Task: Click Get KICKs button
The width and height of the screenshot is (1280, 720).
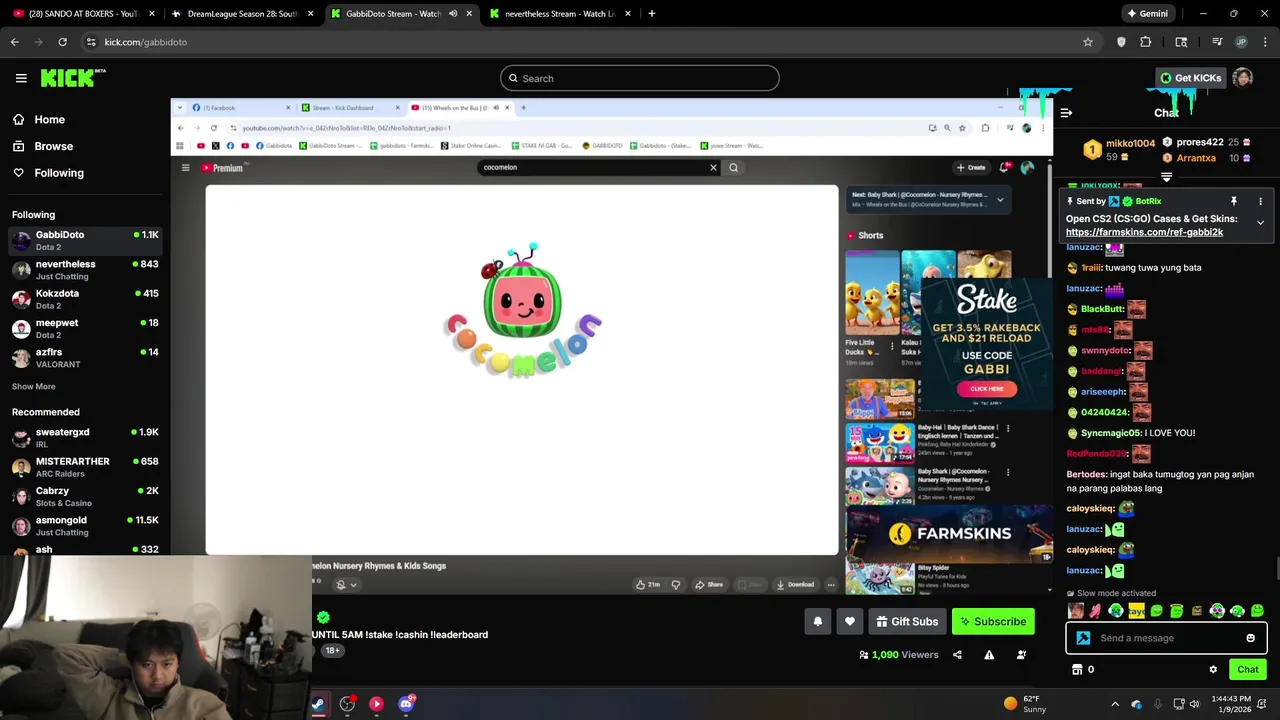Action: pyautogui.click(x=1190, y=78)
